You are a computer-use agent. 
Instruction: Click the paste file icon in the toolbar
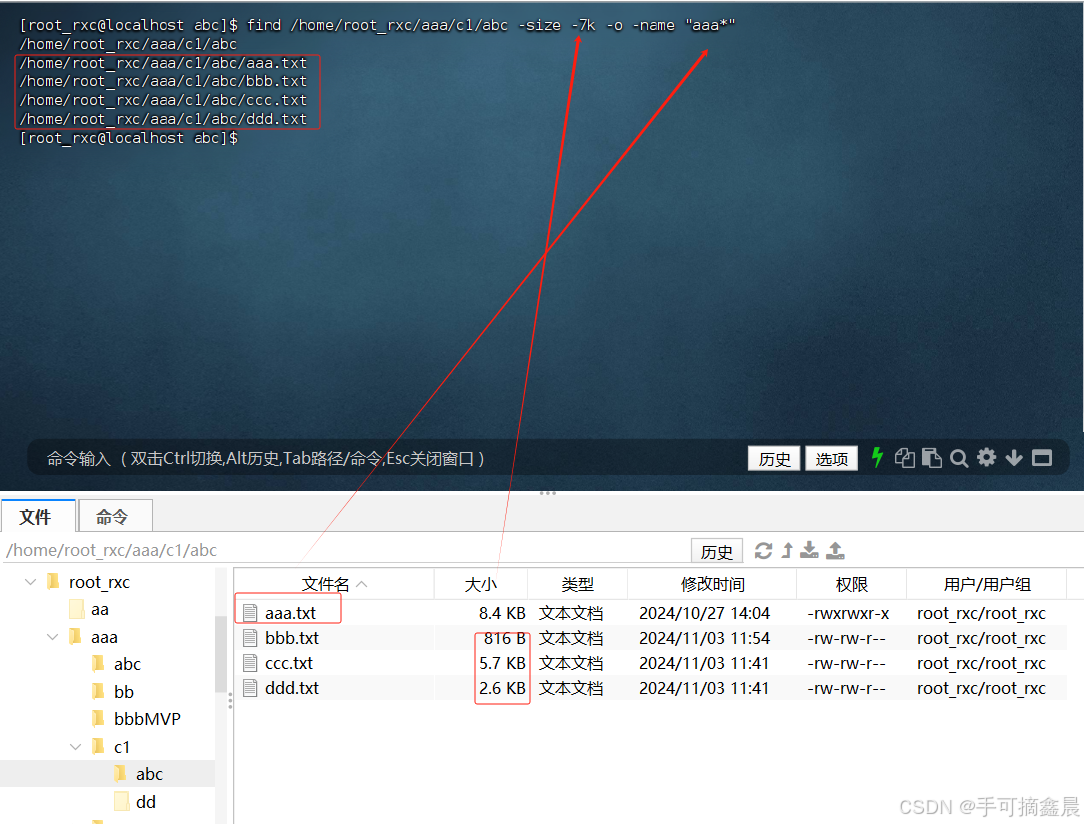click(x=931, y=457)
